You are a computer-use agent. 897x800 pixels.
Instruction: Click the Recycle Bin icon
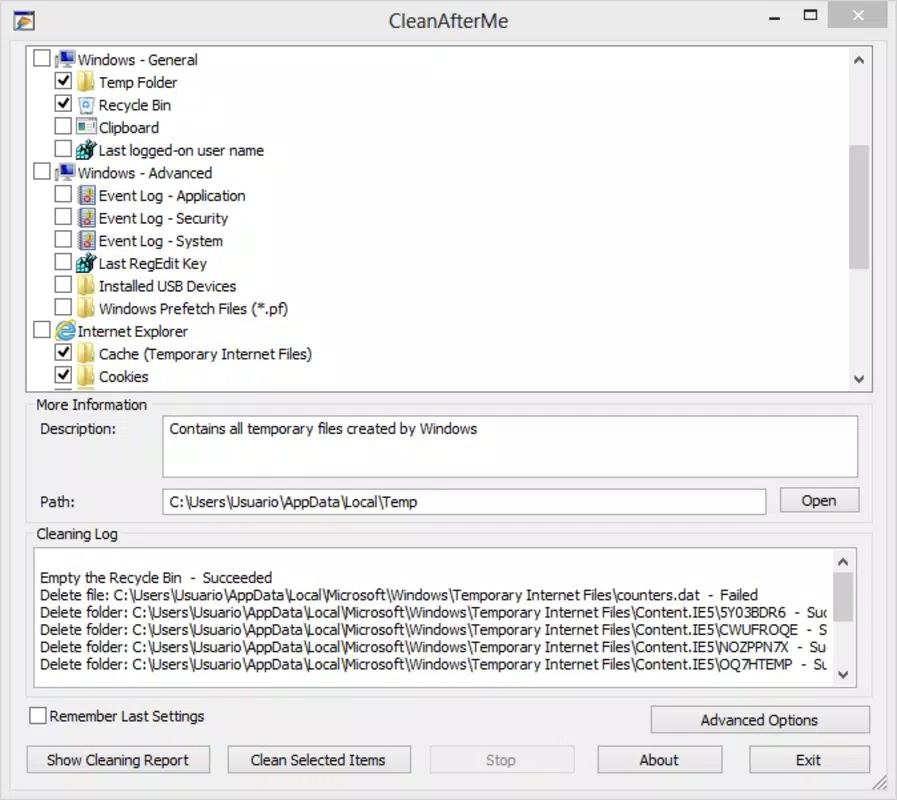[x=86, y=105]
